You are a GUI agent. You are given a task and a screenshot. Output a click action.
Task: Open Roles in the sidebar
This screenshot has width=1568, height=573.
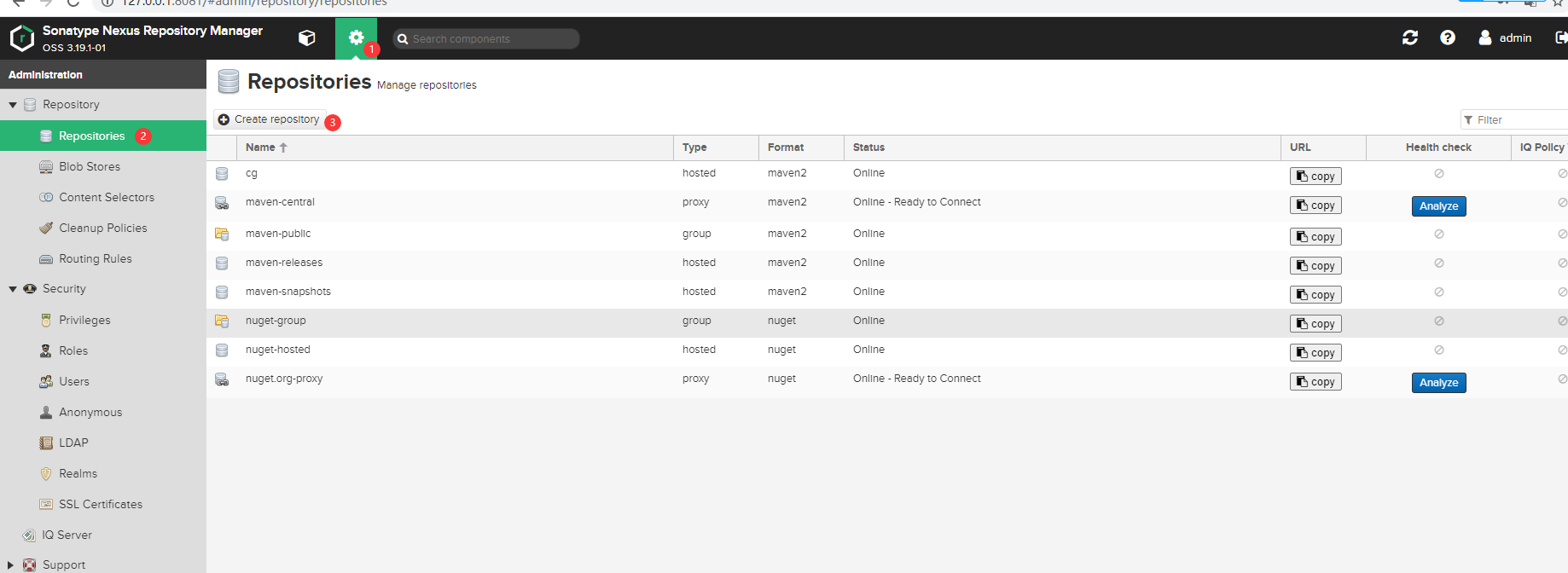coord(103,351)
